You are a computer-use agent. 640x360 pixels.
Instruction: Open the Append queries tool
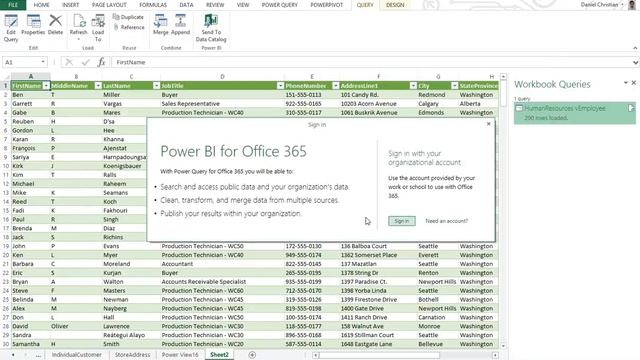(180, 25)
